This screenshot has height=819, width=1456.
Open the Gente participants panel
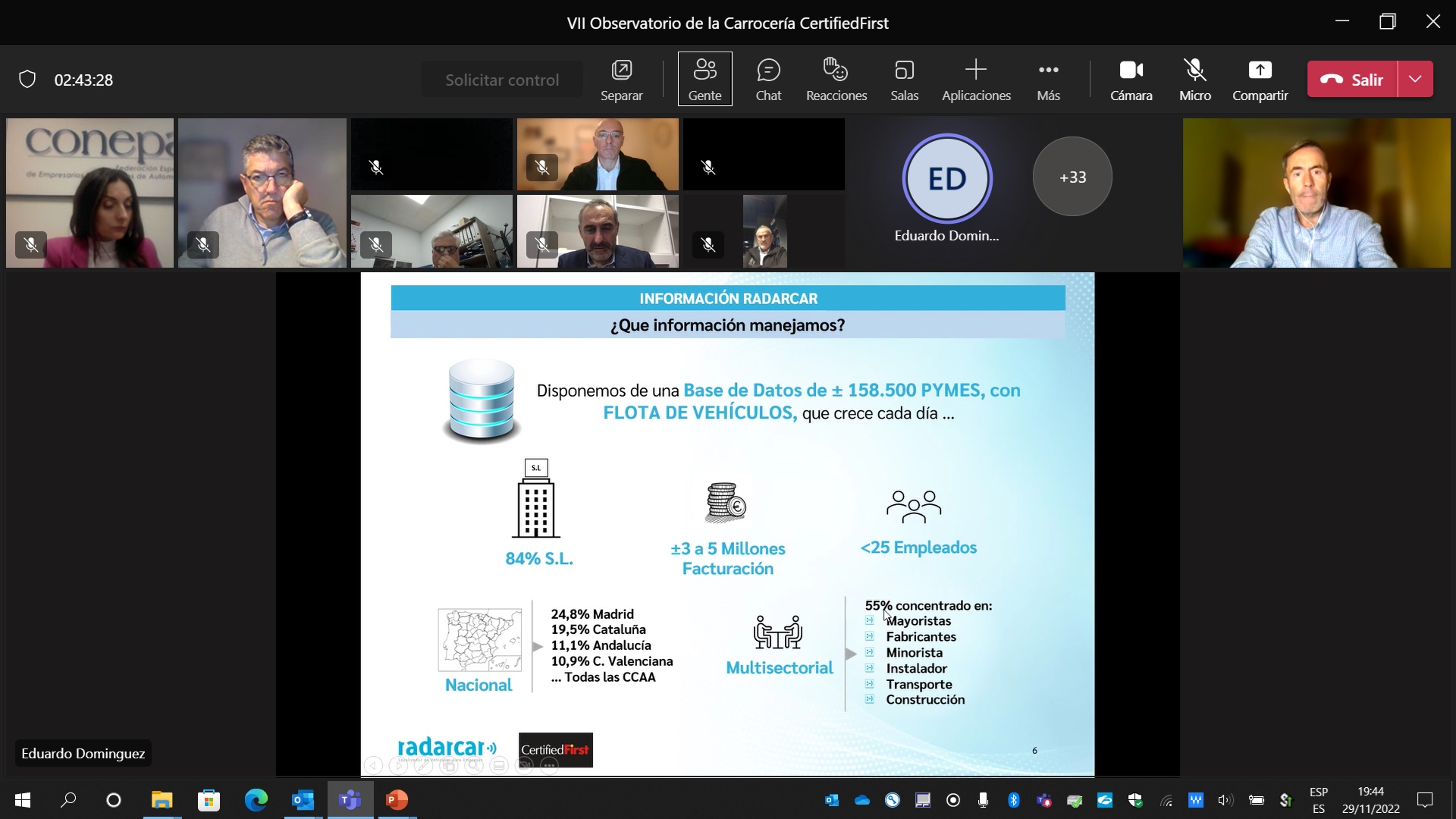click(x=704, y=80)
